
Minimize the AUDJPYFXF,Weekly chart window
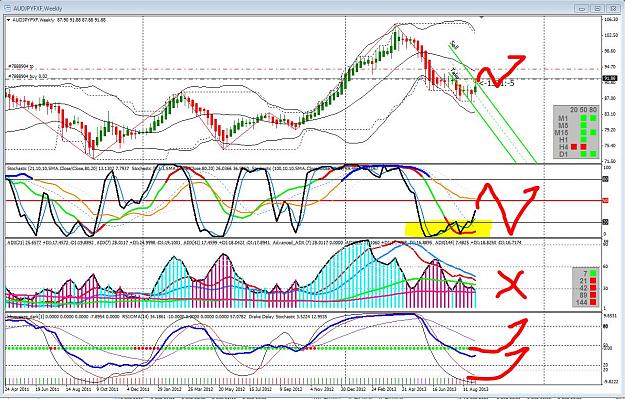click(x=582, y=8)
